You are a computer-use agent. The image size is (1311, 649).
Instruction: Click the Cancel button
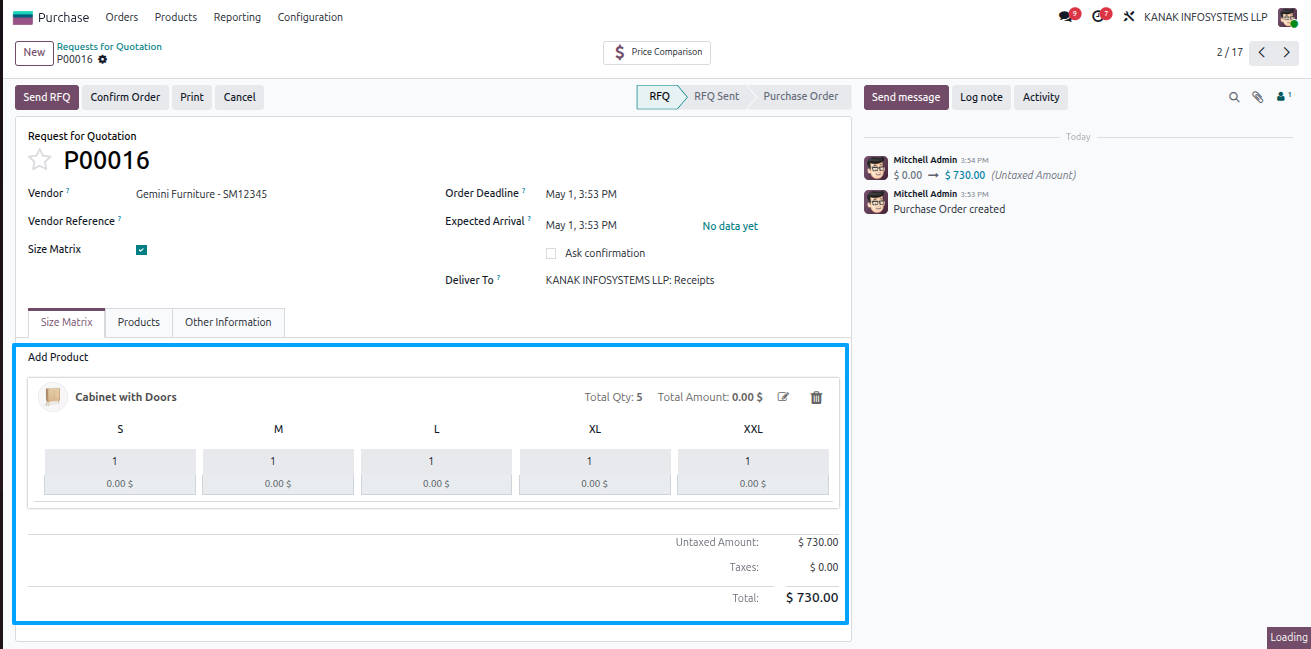(x=239, y=97)
